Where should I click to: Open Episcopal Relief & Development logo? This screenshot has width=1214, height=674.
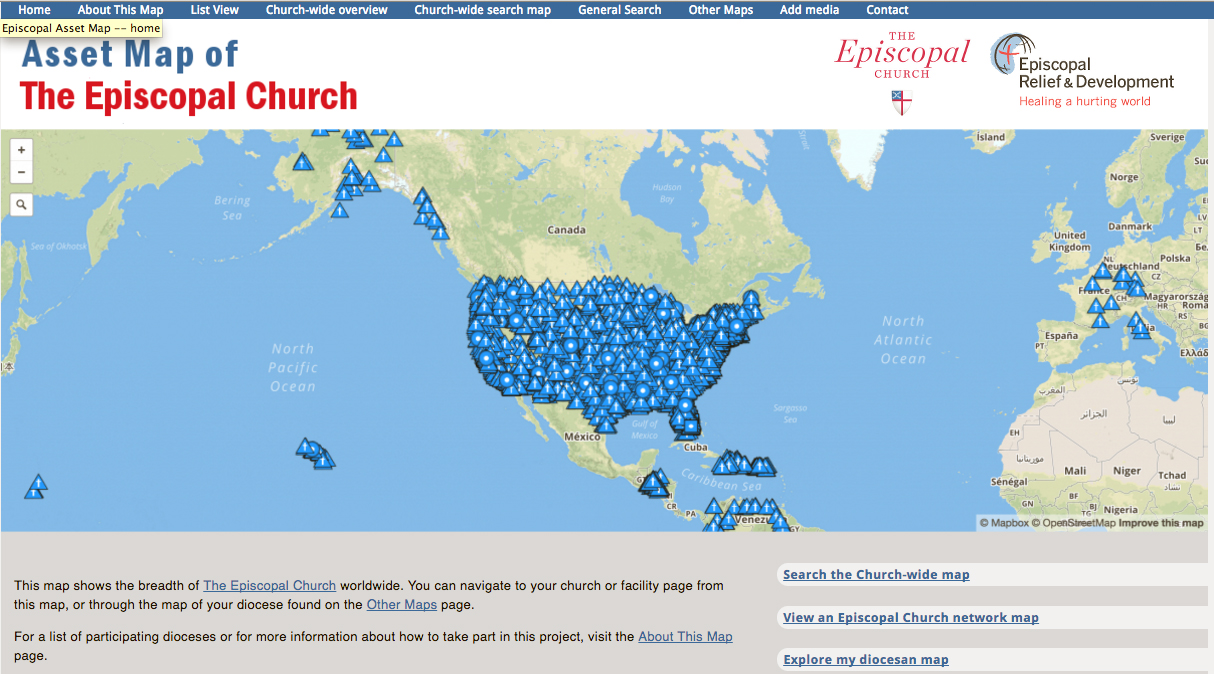(1082, 70)
